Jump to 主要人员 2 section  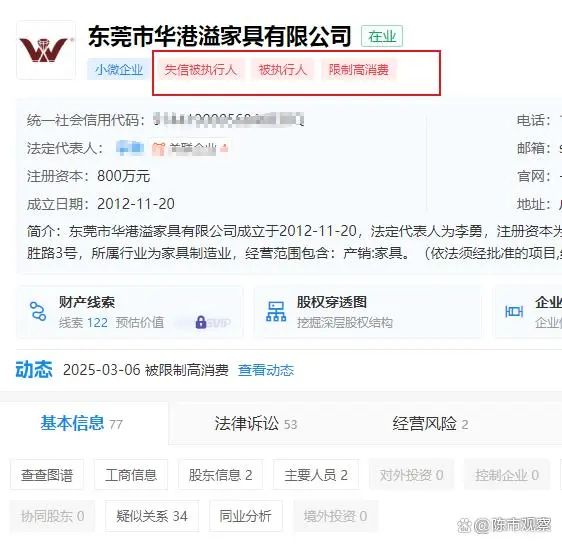316,475
